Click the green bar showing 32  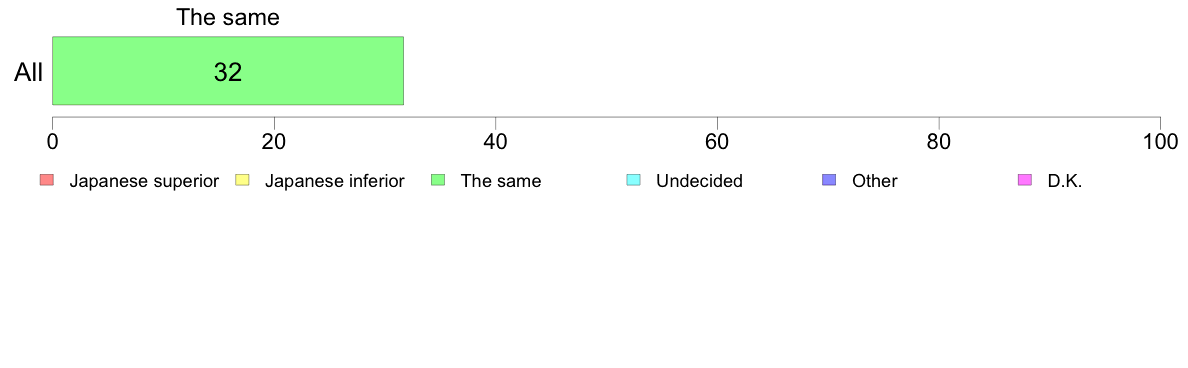227,70
